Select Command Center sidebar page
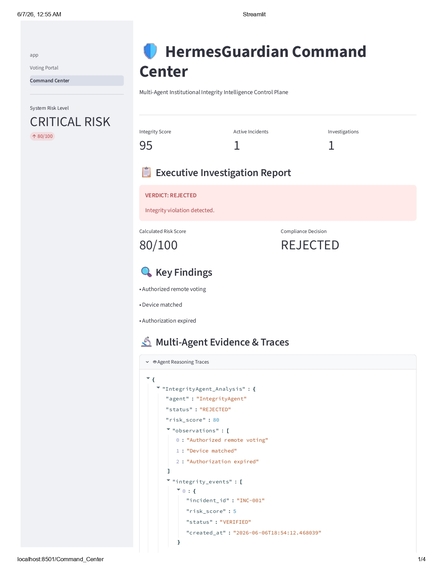This screenshot has width=443, height=573. click(76, 80)
